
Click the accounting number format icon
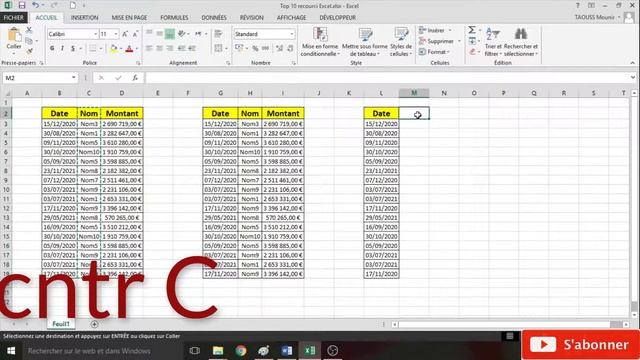point(239,49)
